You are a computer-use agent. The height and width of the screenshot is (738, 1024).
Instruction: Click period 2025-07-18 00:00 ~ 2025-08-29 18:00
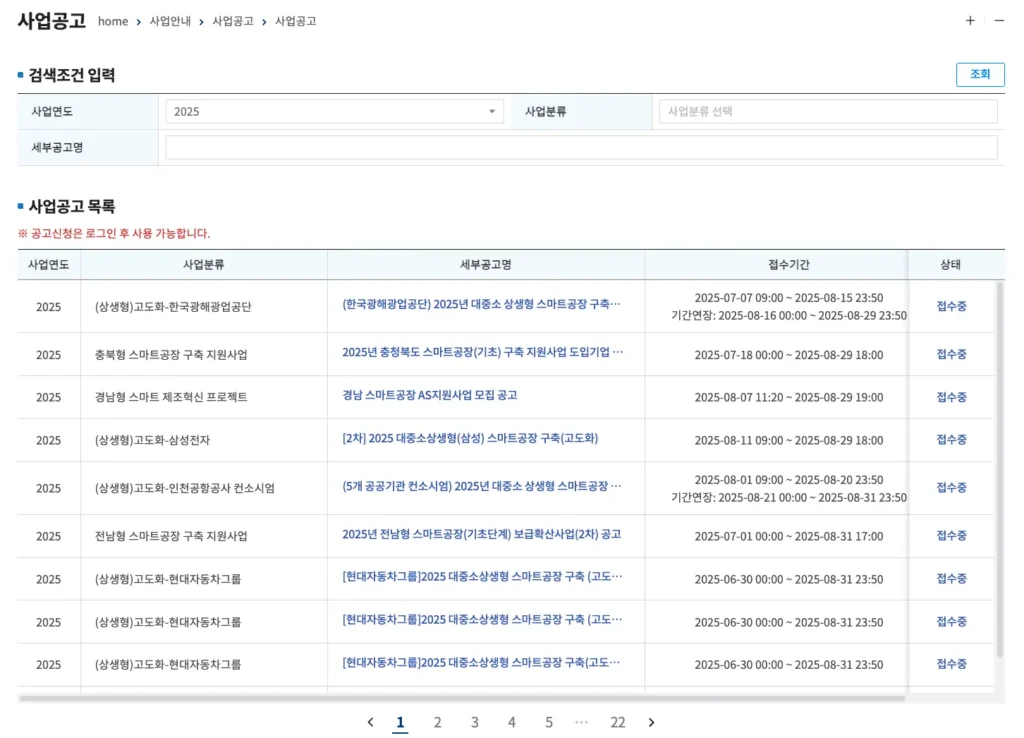[x=789, y=355]
